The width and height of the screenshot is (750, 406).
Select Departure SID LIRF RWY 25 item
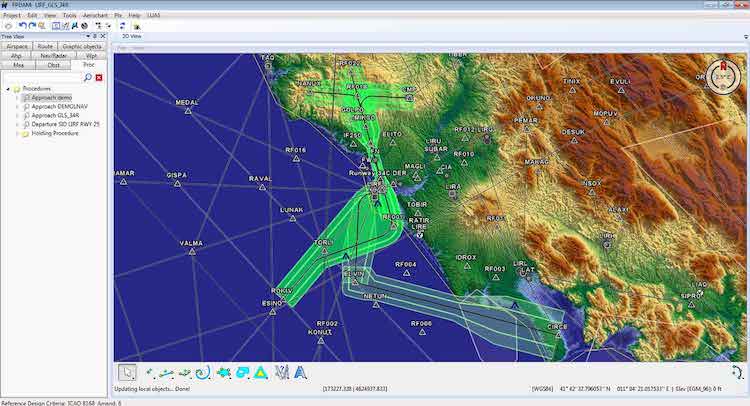(x=66, y=124)
